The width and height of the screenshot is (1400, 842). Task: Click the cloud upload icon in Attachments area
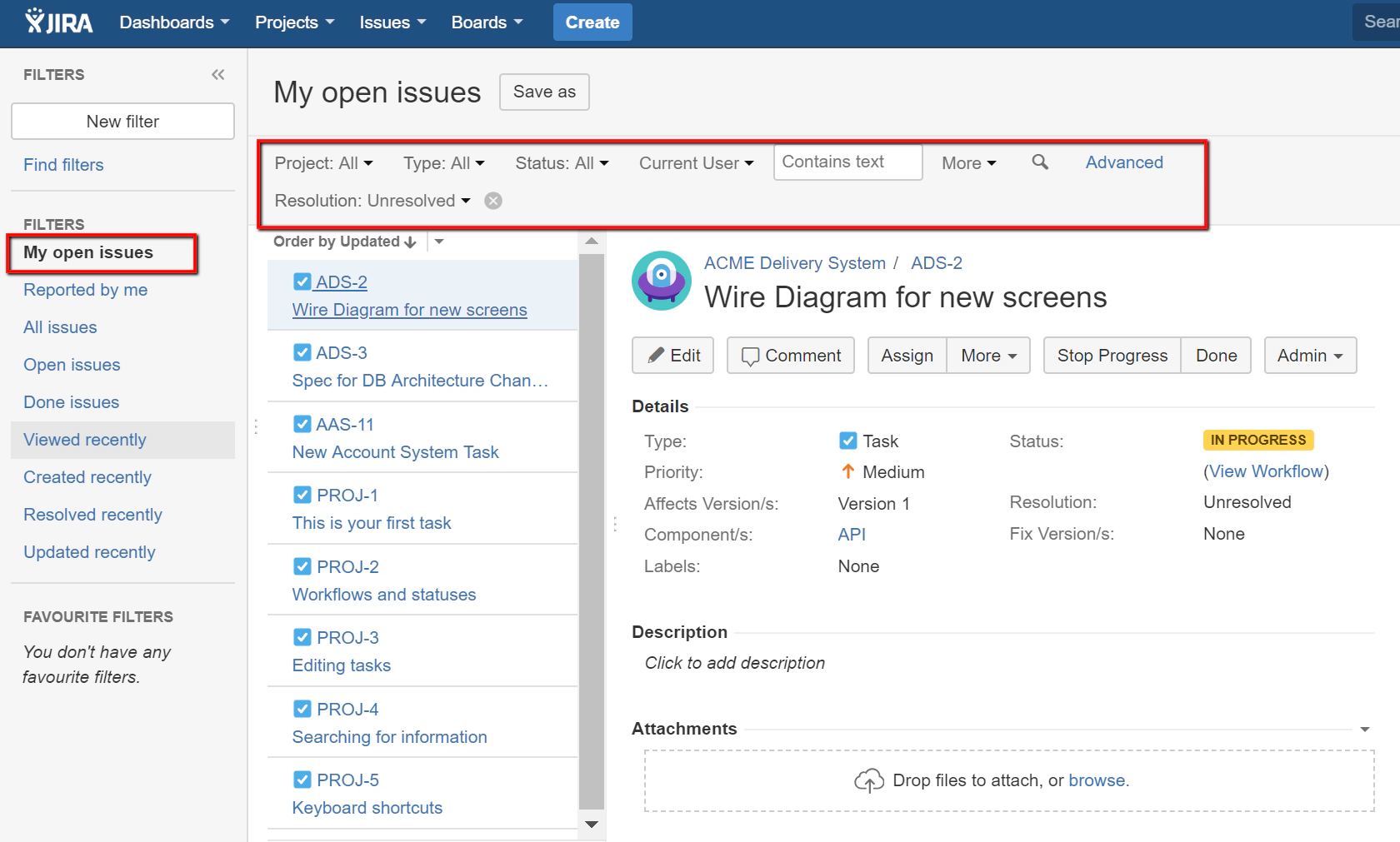(868, 780)
